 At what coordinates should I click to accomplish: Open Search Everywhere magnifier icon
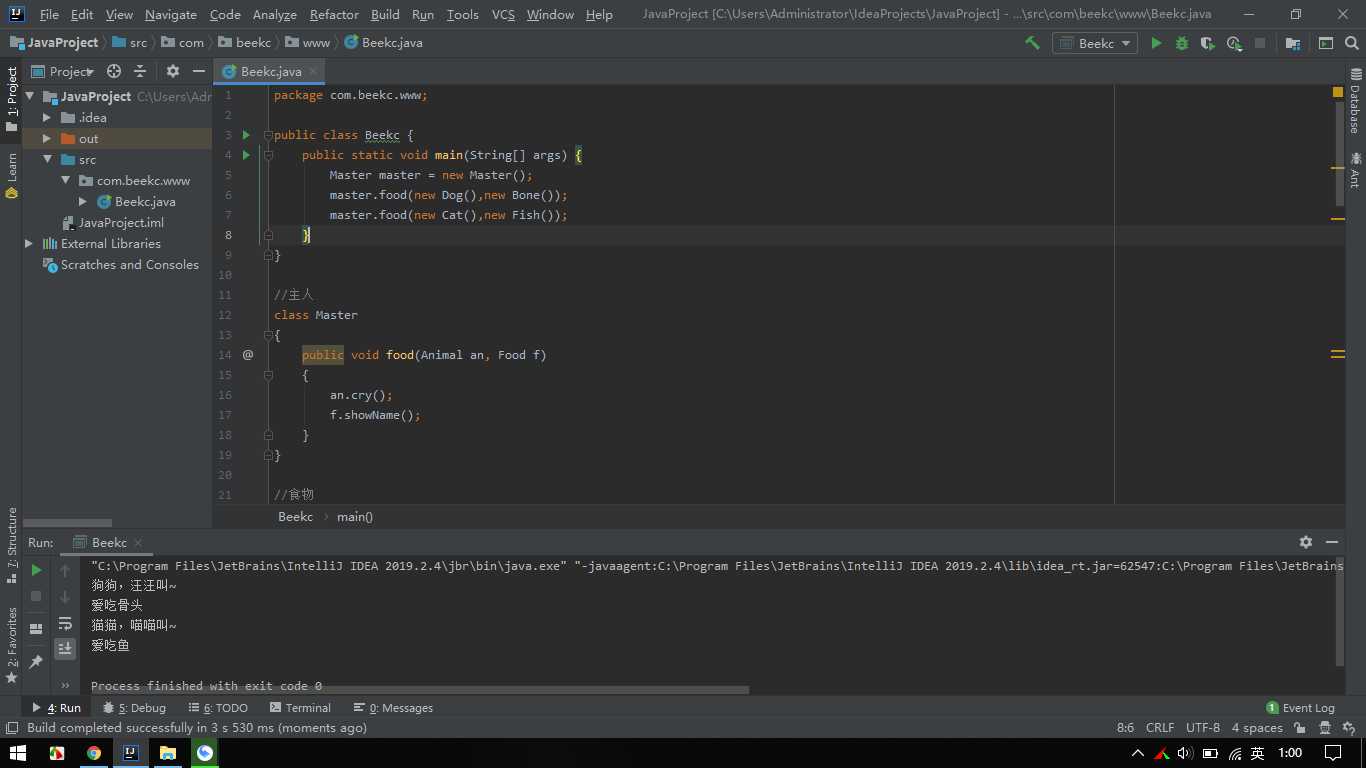1352,43
